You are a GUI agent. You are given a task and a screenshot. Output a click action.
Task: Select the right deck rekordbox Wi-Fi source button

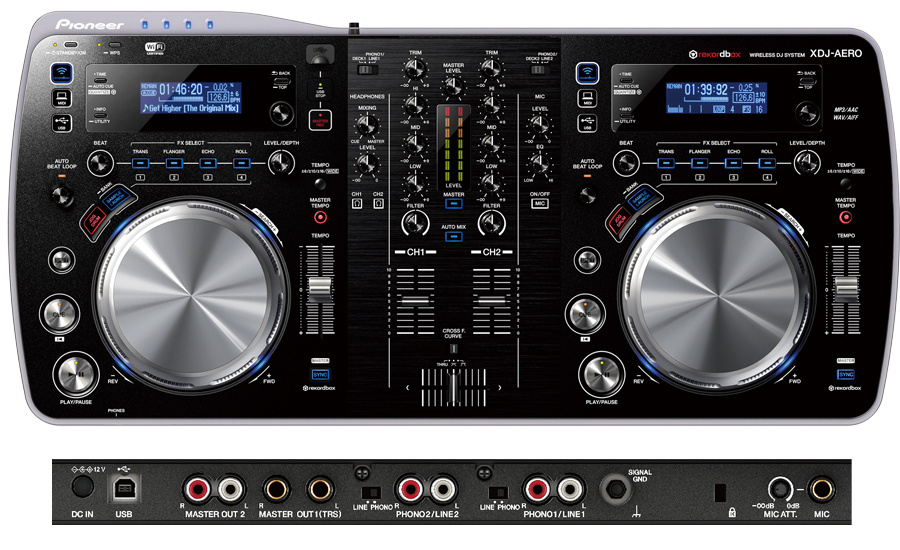click(587, 73)
